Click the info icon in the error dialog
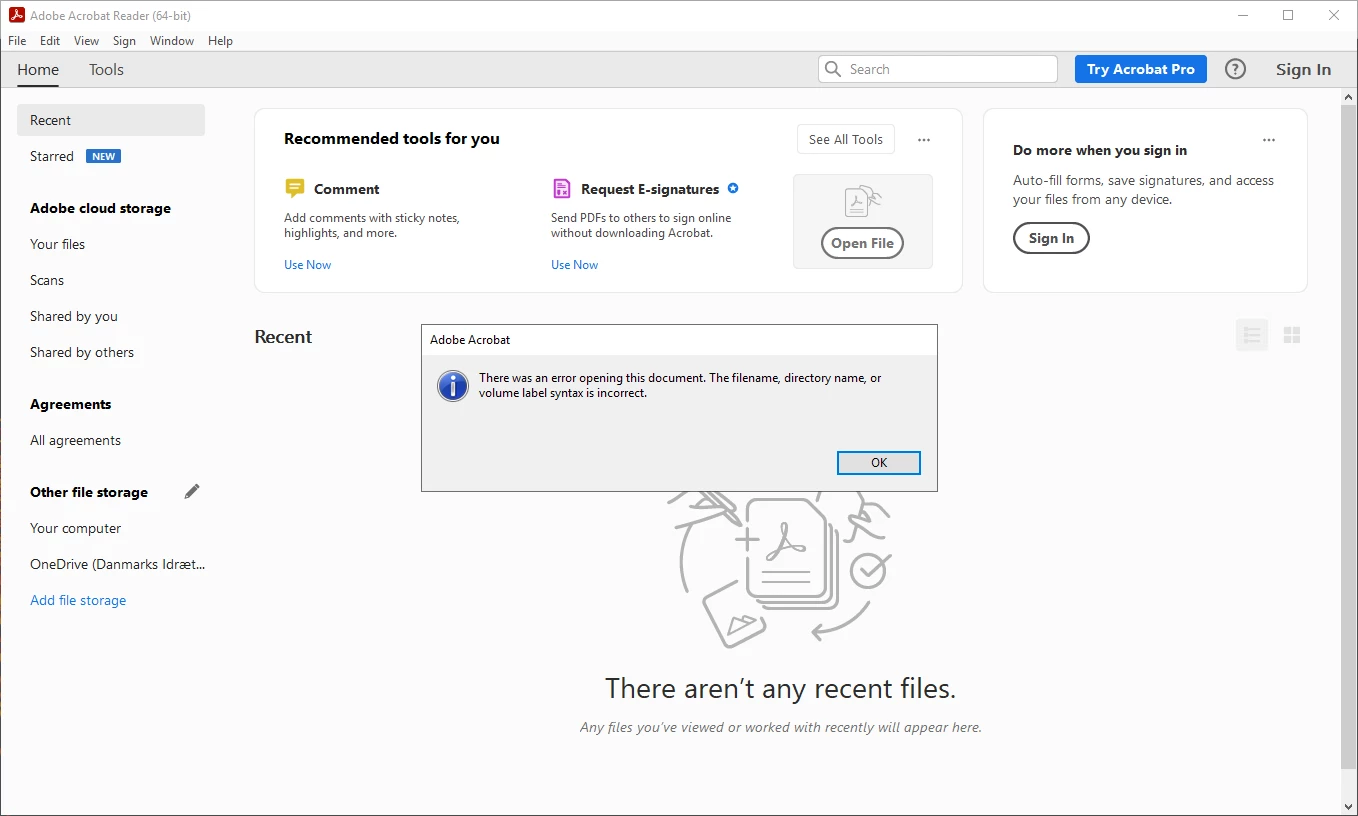Viewport: 1358px width, 816px height. pos(453,386)
